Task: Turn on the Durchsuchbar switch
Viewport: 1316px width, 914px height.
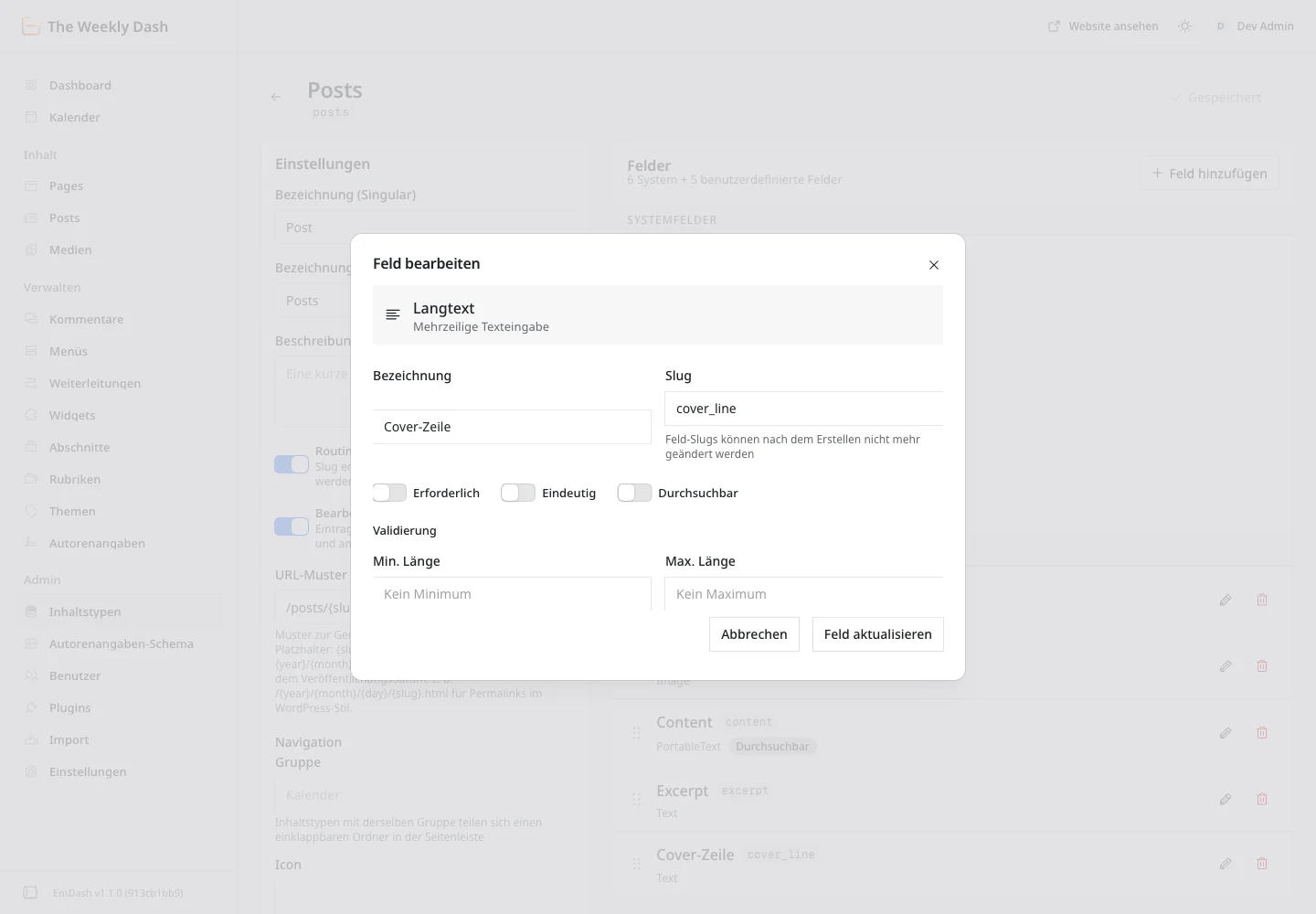Action: [x=634, y=493]
